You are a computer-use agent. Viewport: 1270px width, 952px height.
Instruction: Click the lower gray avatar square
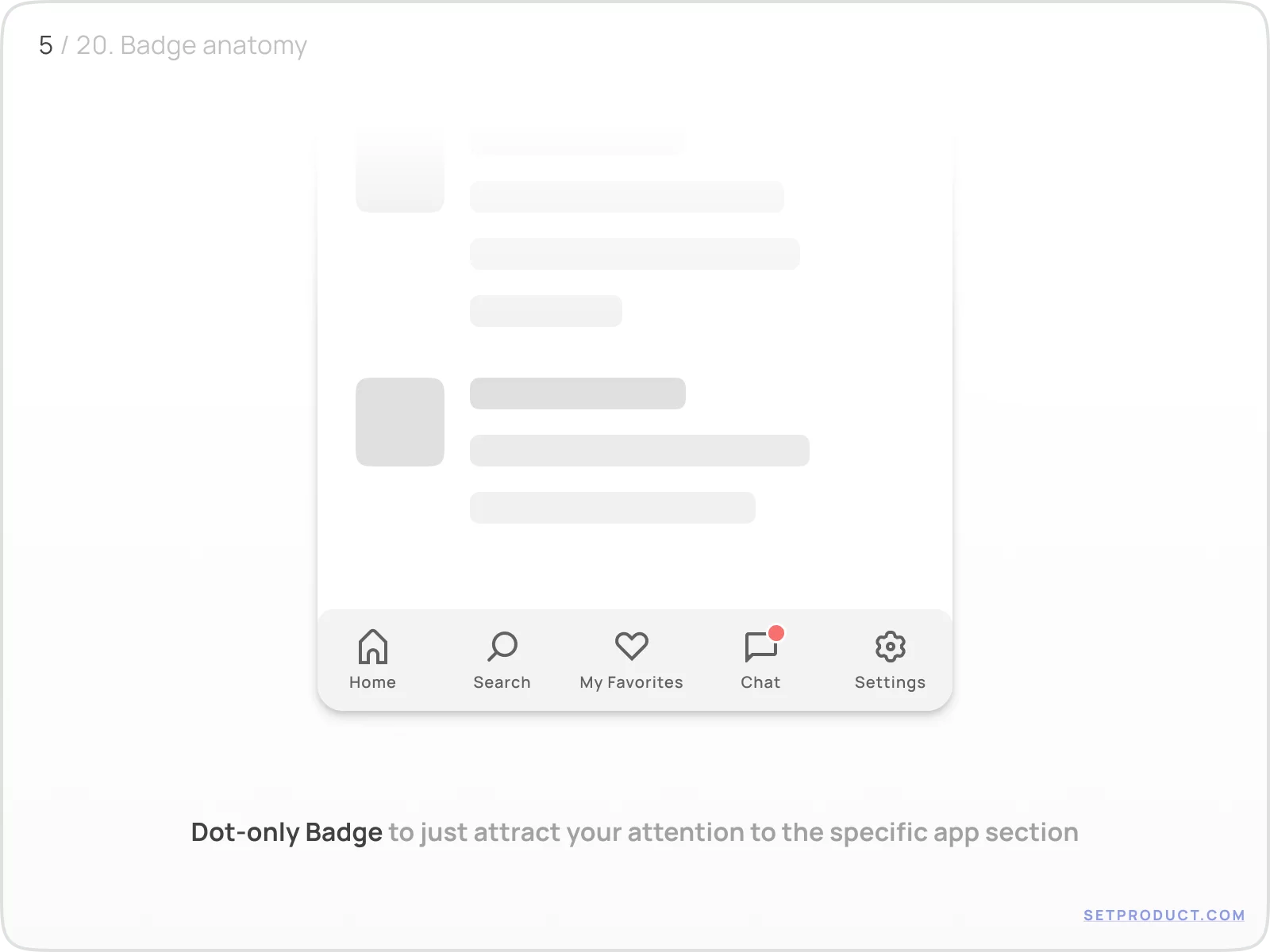(x=399, y=422)
